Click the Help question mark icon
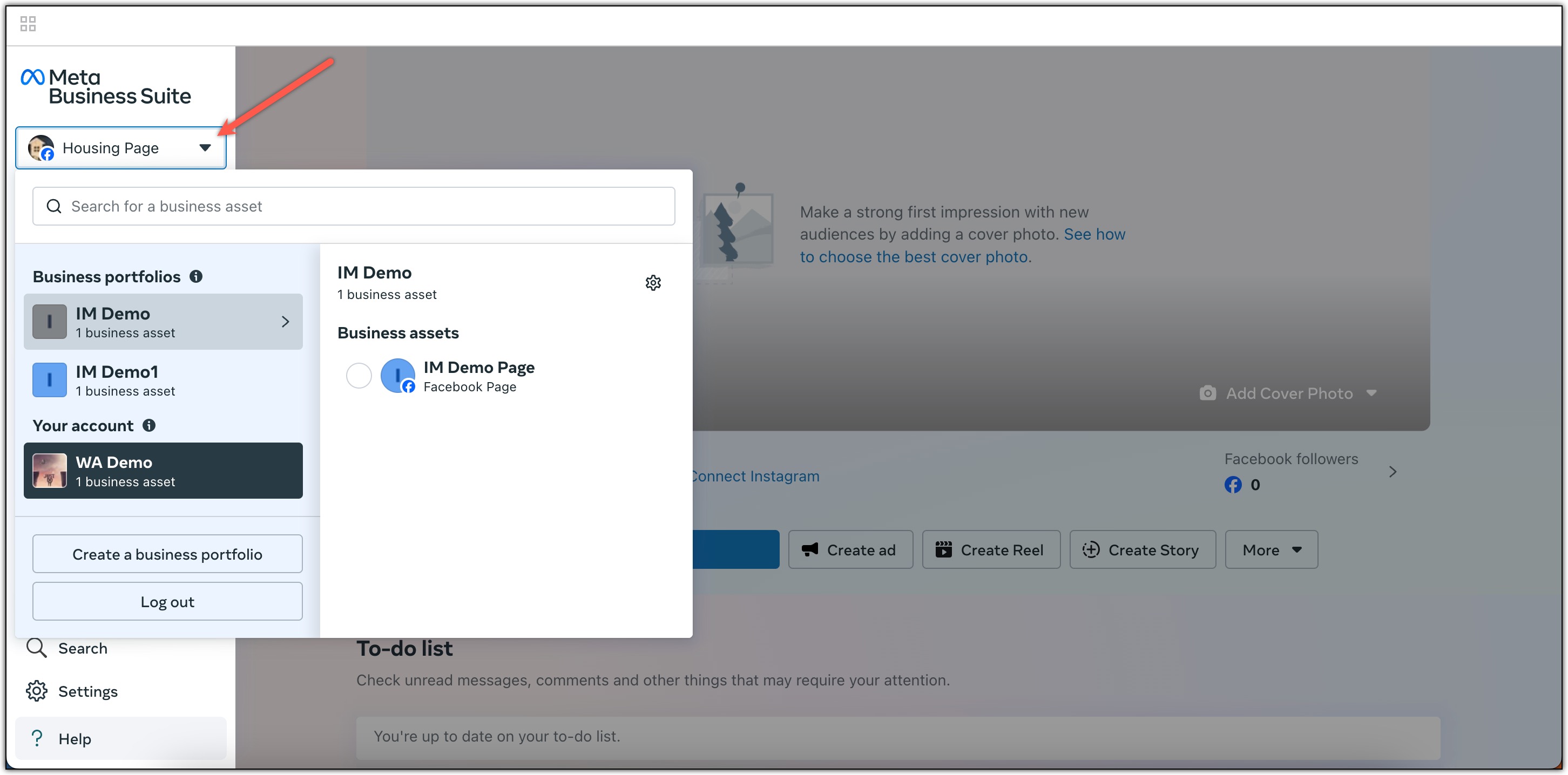Image resolution: width=1568 pixels, height=775 pixels. (x=37, y=738)
